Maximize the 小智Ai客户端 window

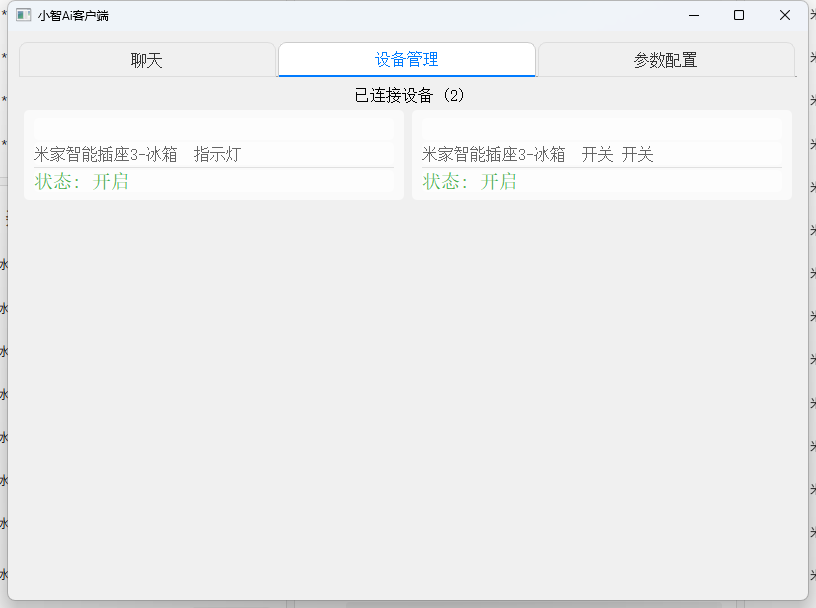coord(739,15)
